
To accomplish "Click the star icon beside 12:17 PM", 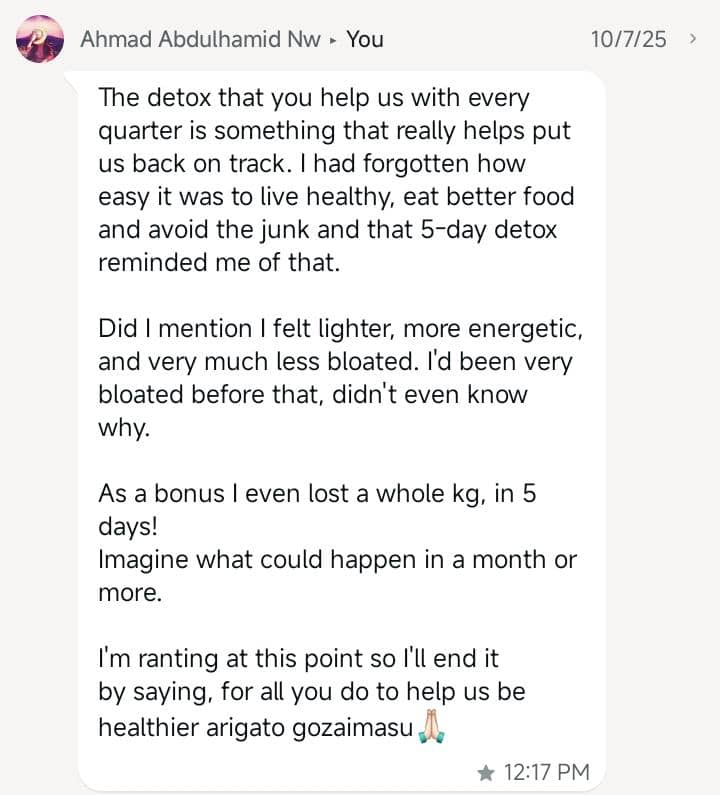I will click(x=487, y=772).
